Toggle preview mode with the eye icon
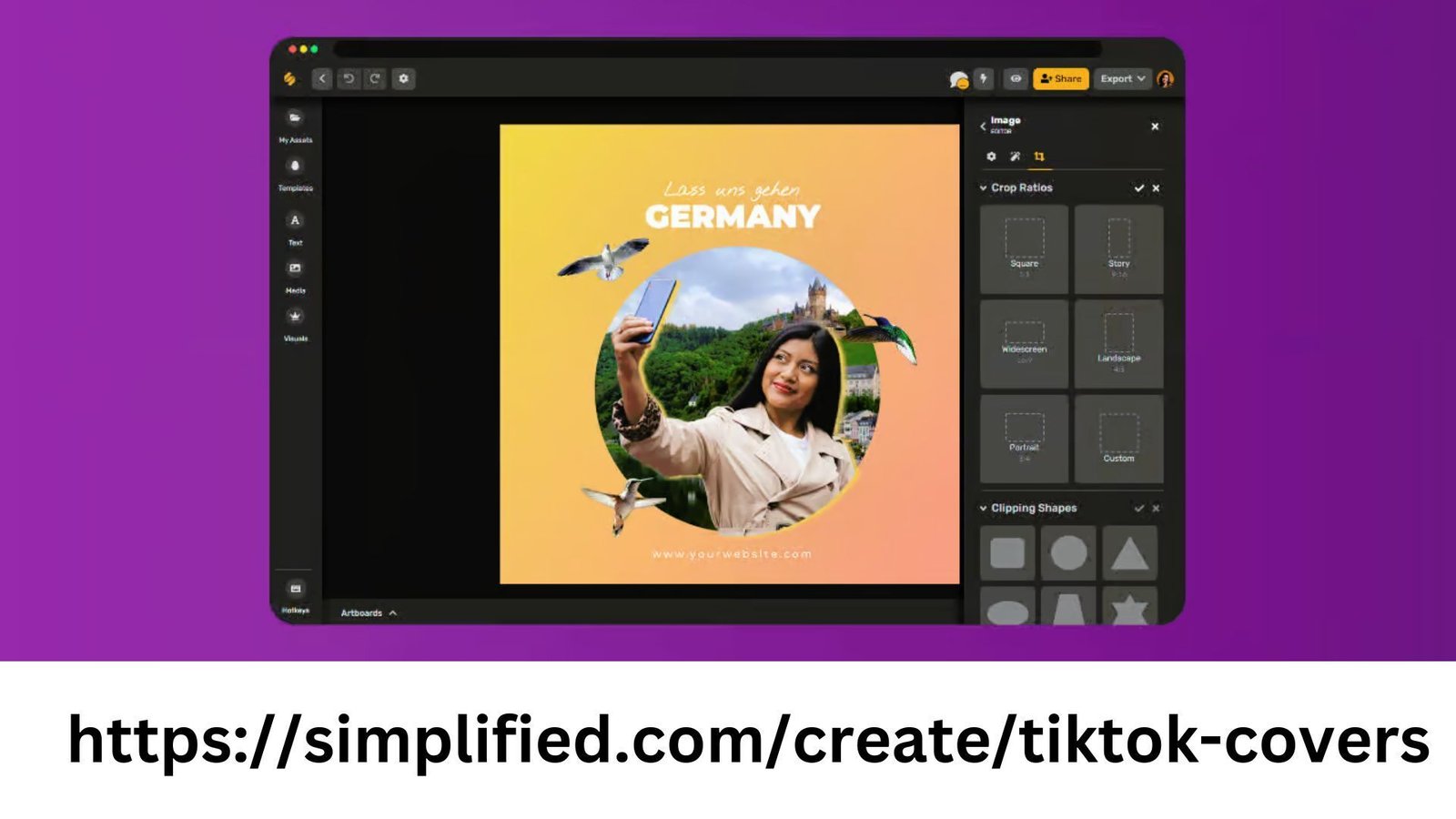This screenshot has height=819, width=1456. click(1017, 78)
